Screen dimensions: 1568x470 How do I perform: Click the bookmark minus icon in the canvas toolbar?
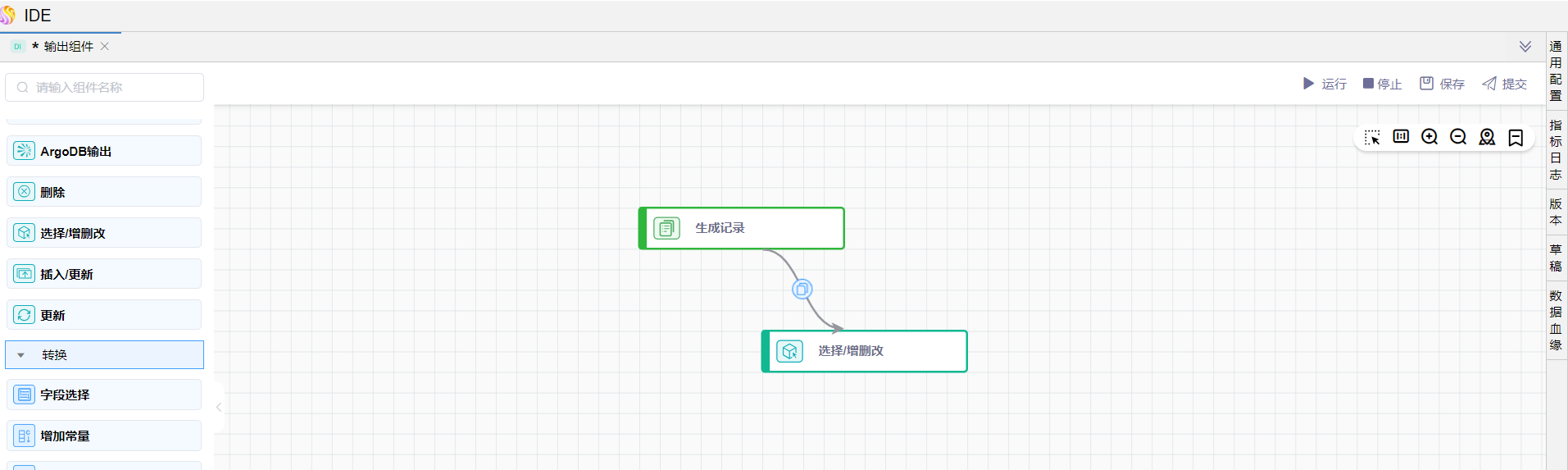pos(1516,137)
